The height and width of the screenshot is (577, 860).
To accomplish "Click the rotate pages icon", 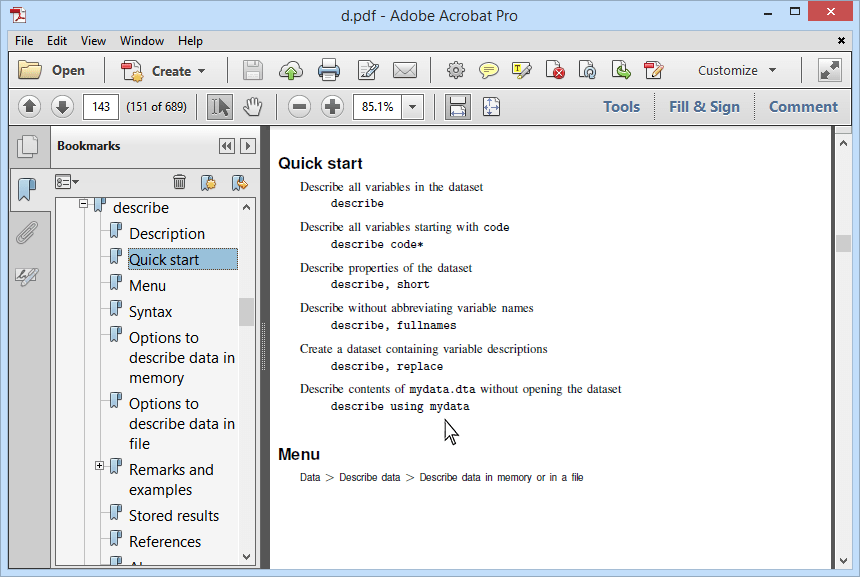I will pyautogui.click(x=587, y=70).
